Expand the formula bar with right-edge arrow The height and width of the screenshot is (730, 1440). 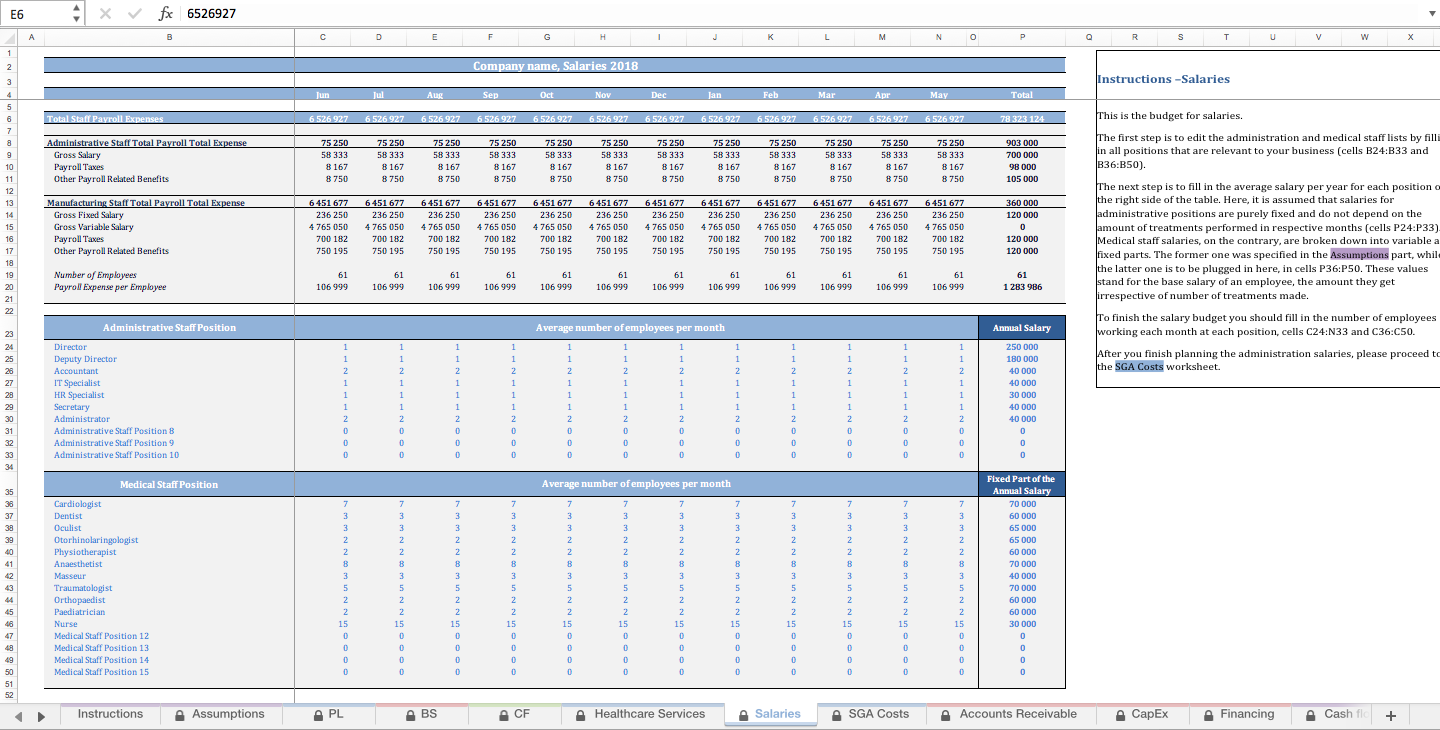[1430, 14]
